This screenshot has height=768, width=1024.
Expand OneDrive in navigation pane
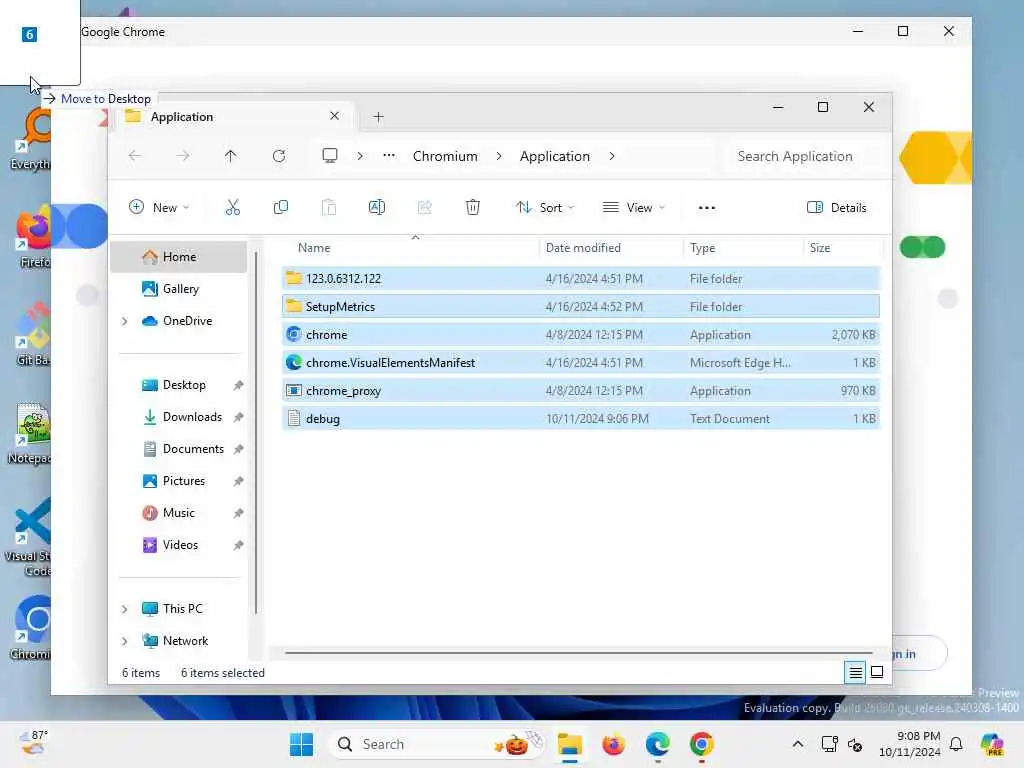(125, 321)
